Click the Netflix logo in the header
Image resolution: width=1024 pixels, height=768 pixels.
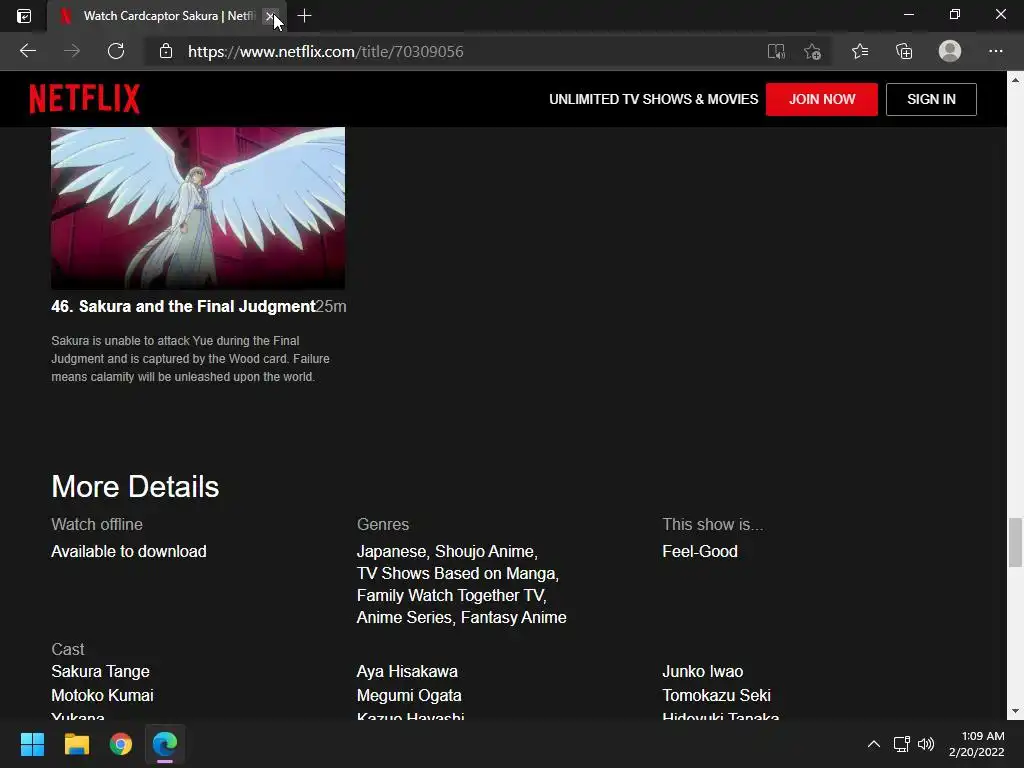84,99
